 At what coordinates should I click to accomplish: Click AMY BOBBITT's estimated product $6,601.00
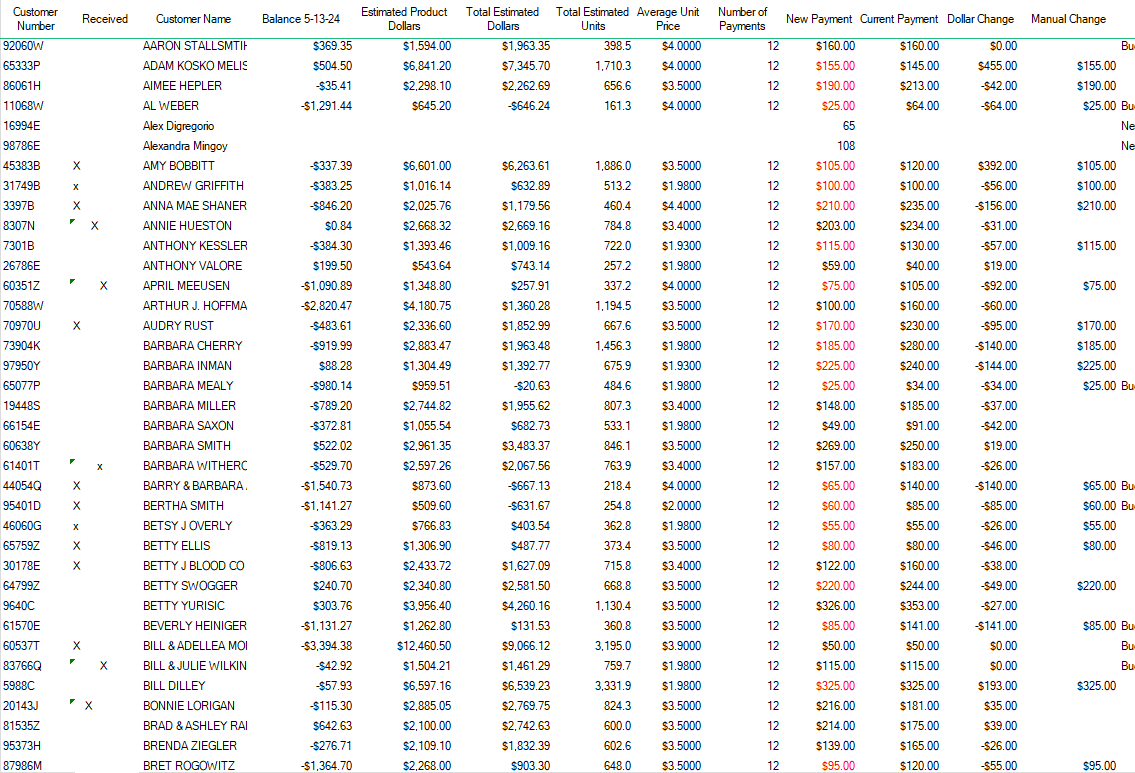click(427, 166)
